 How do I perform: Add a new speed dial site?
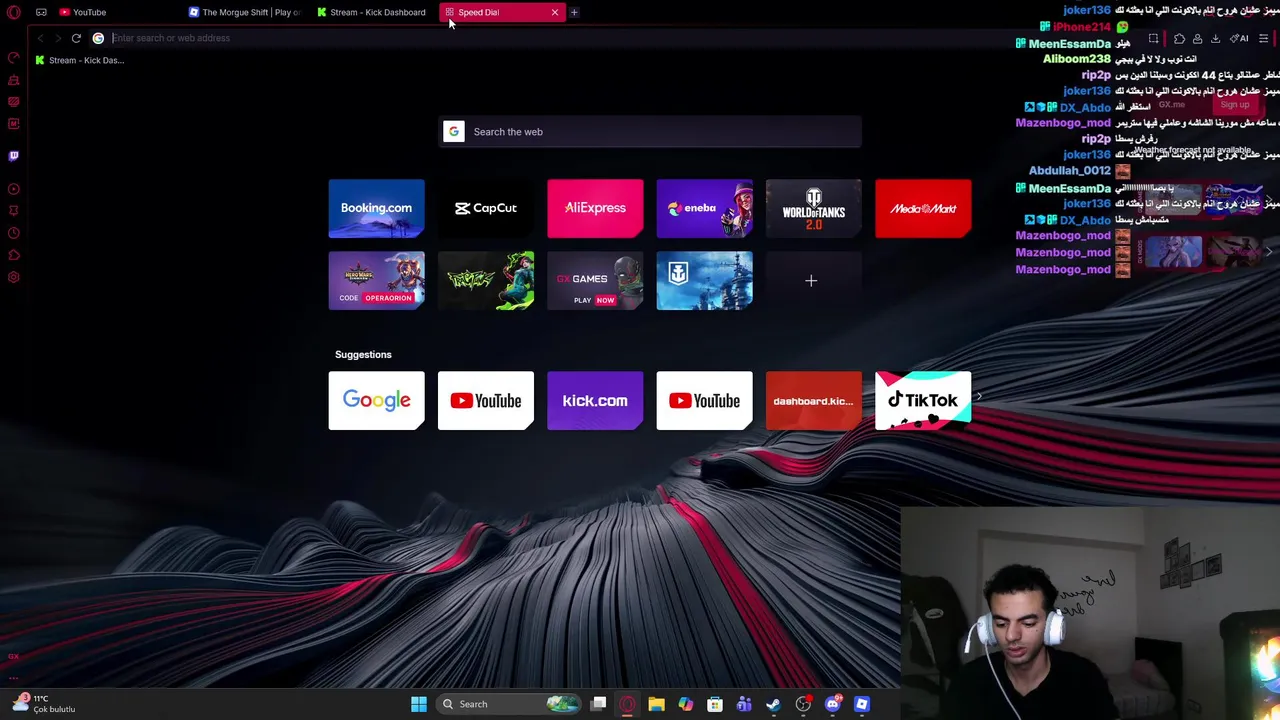(x=811, y=281)
